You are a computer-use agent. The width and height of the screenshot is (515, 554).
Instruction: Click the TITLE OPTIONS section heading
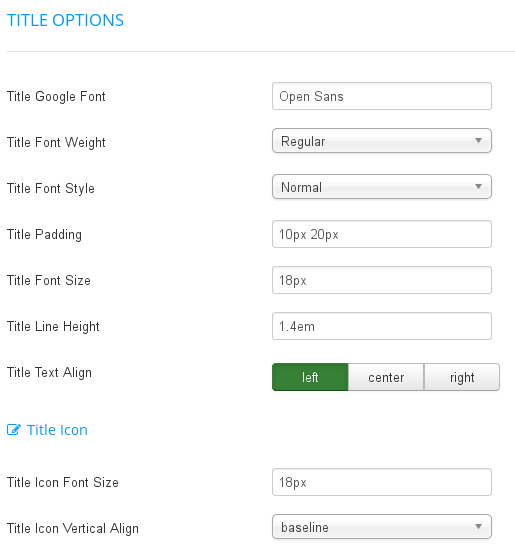coord(65,20)
